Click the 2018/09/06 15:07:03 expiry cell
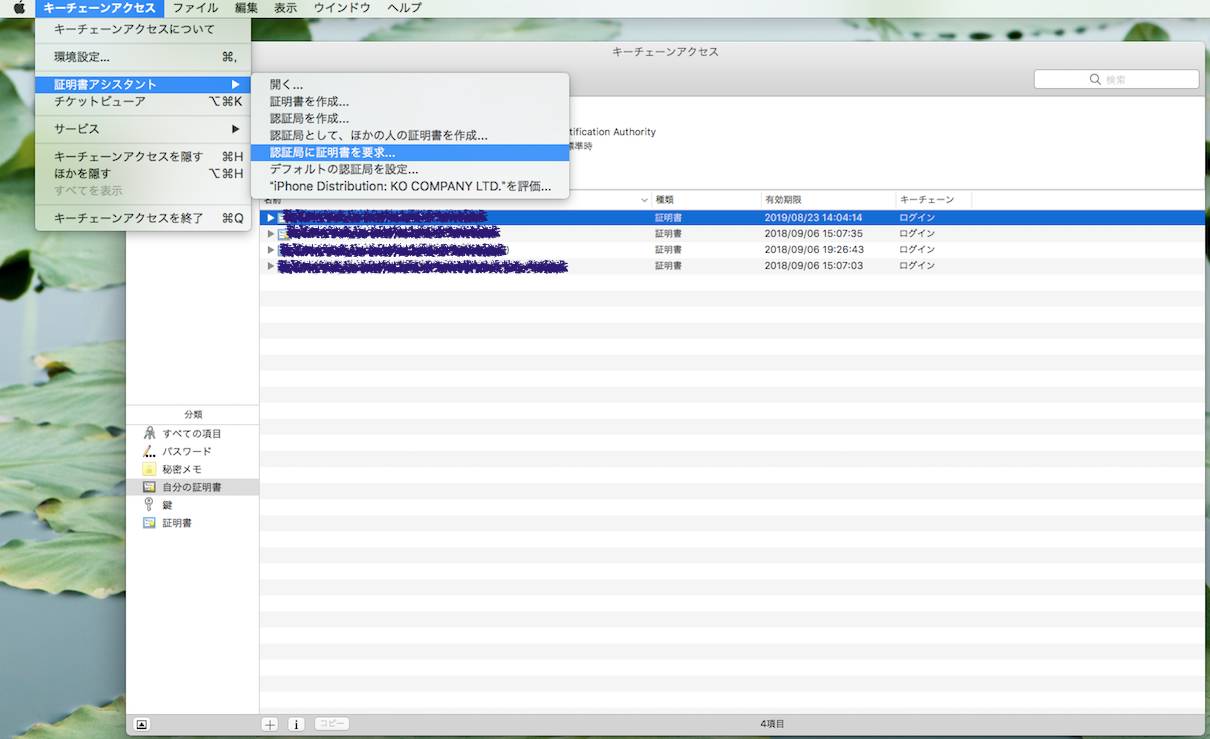Image resolution: width=1210 pixels, height=739 pixels. [x=813, y=266]
